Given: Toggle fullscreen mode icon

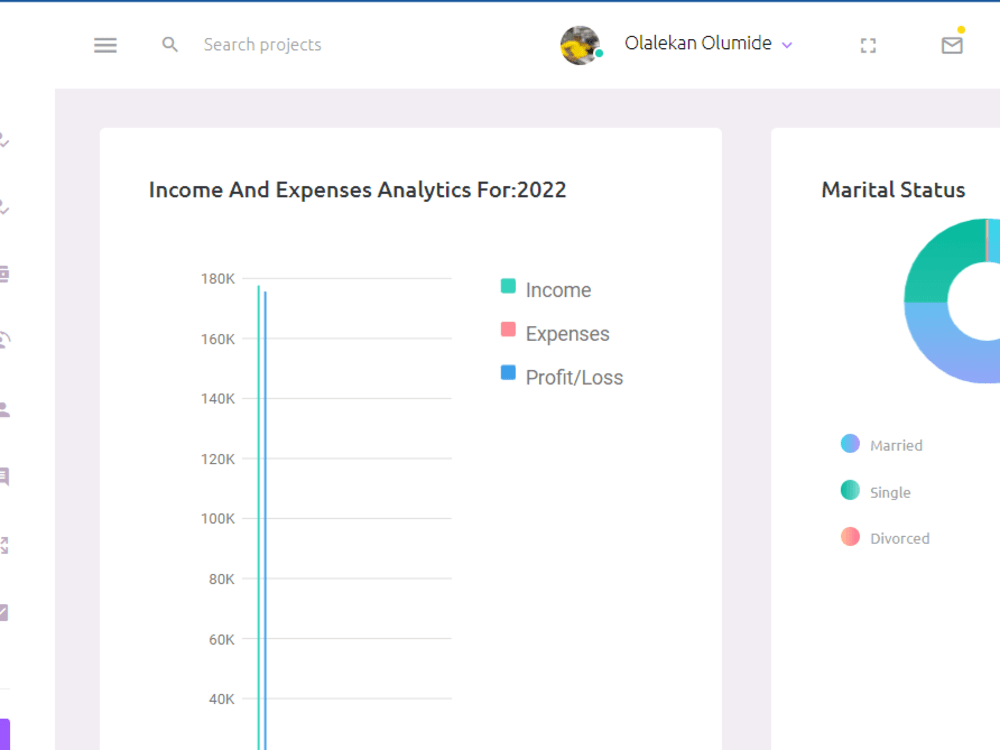Looking at the screenshot, I should 868,45.
